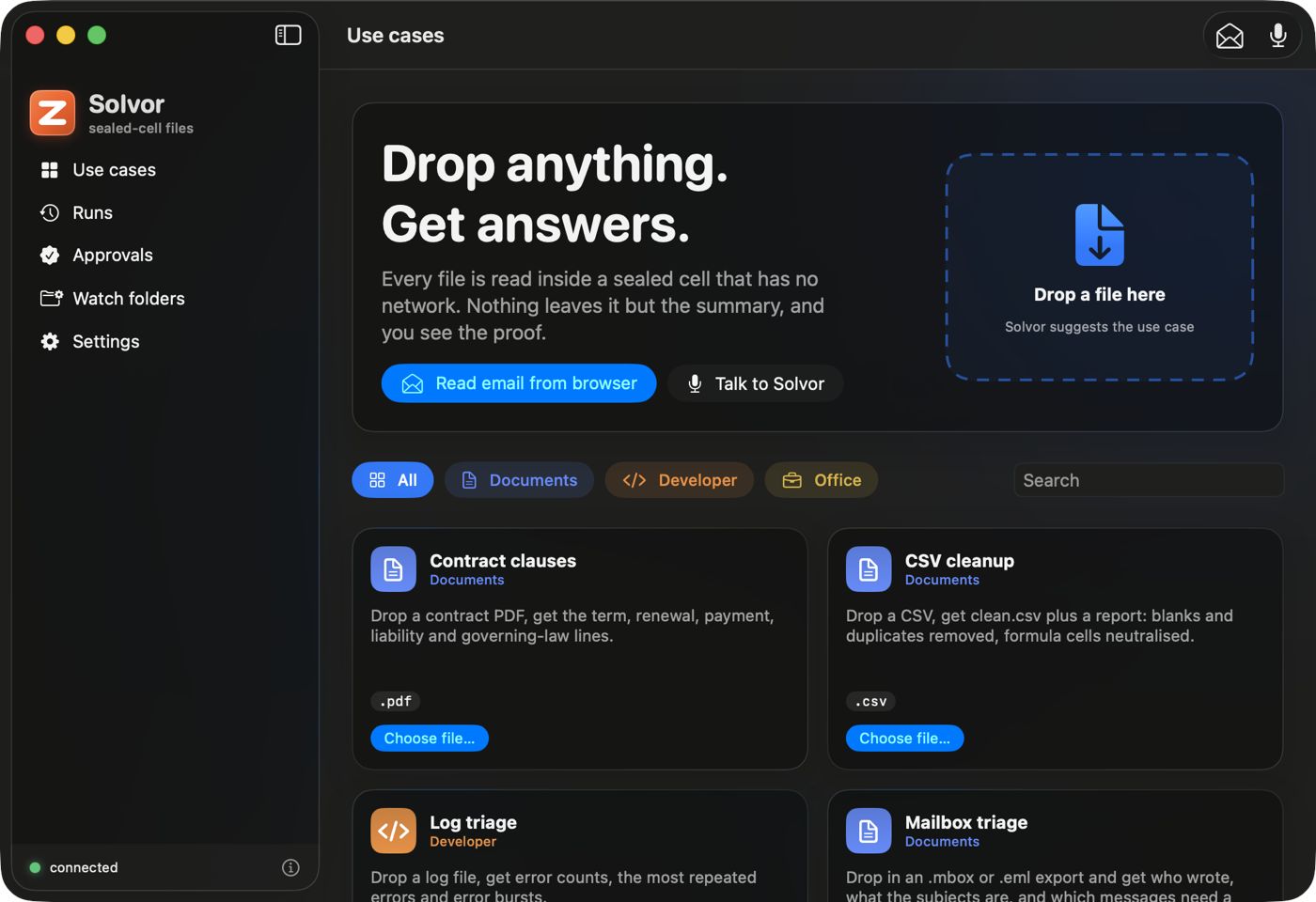This screenshot has width=1316, height=902.
Task: Choose file for Contract clauses
Action: pyautogui.click(x=430, y=739)
